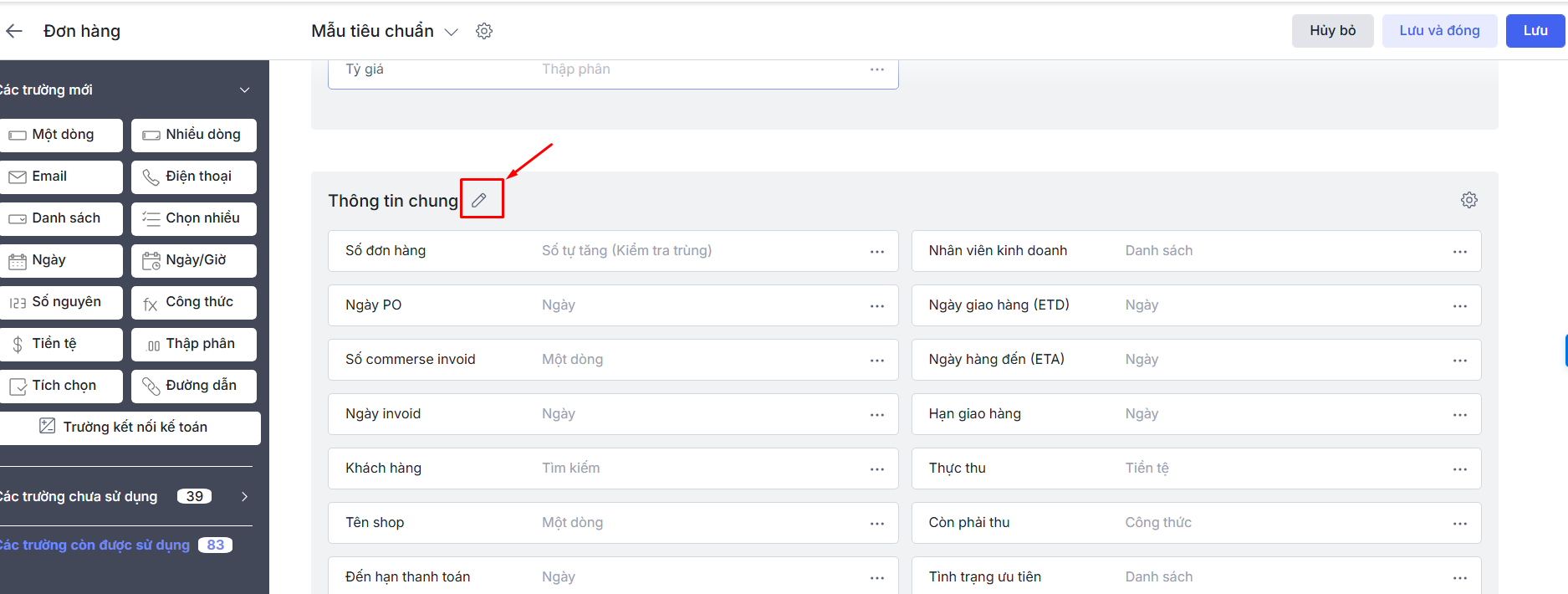Click the Lưu button
The width and height of the screenshot is (1568, 594).
click(1535, 31)
